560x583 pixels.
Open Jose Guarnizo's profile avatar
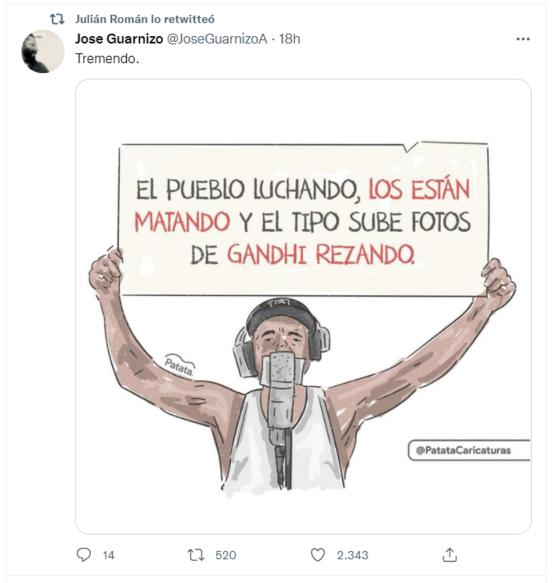tap(43, 52)
